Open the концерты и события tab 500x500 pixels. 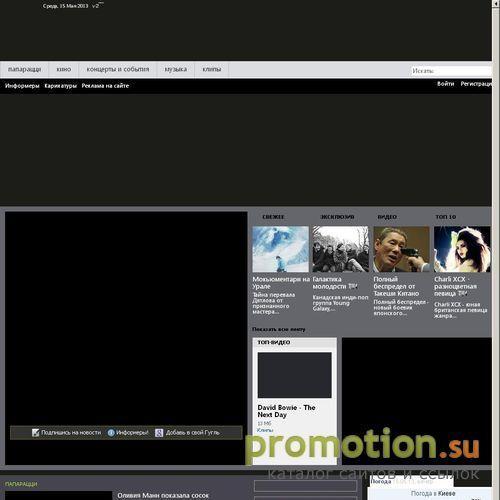(x=118, y=69)
